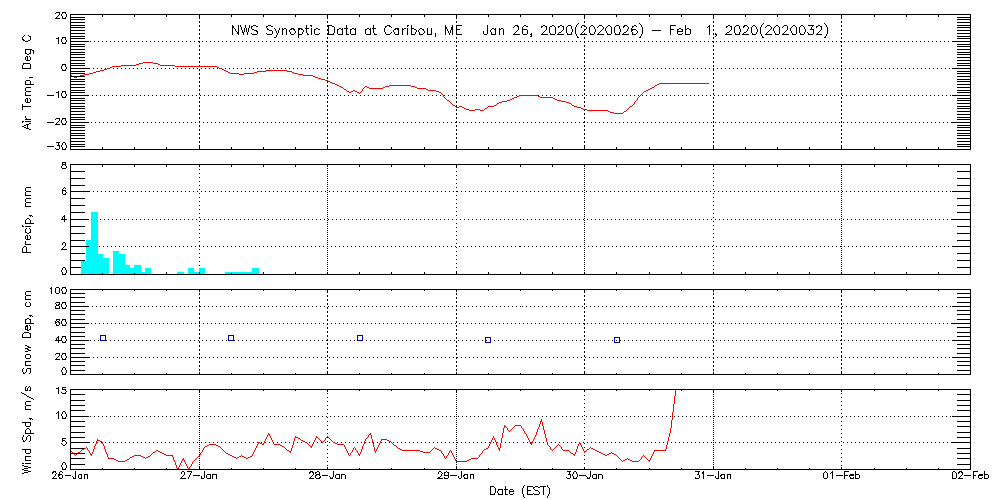Click the snow depth square marker on 30-Jan
The width and height of the screenshot is (1000, 500).
click(x=617, y=340)
